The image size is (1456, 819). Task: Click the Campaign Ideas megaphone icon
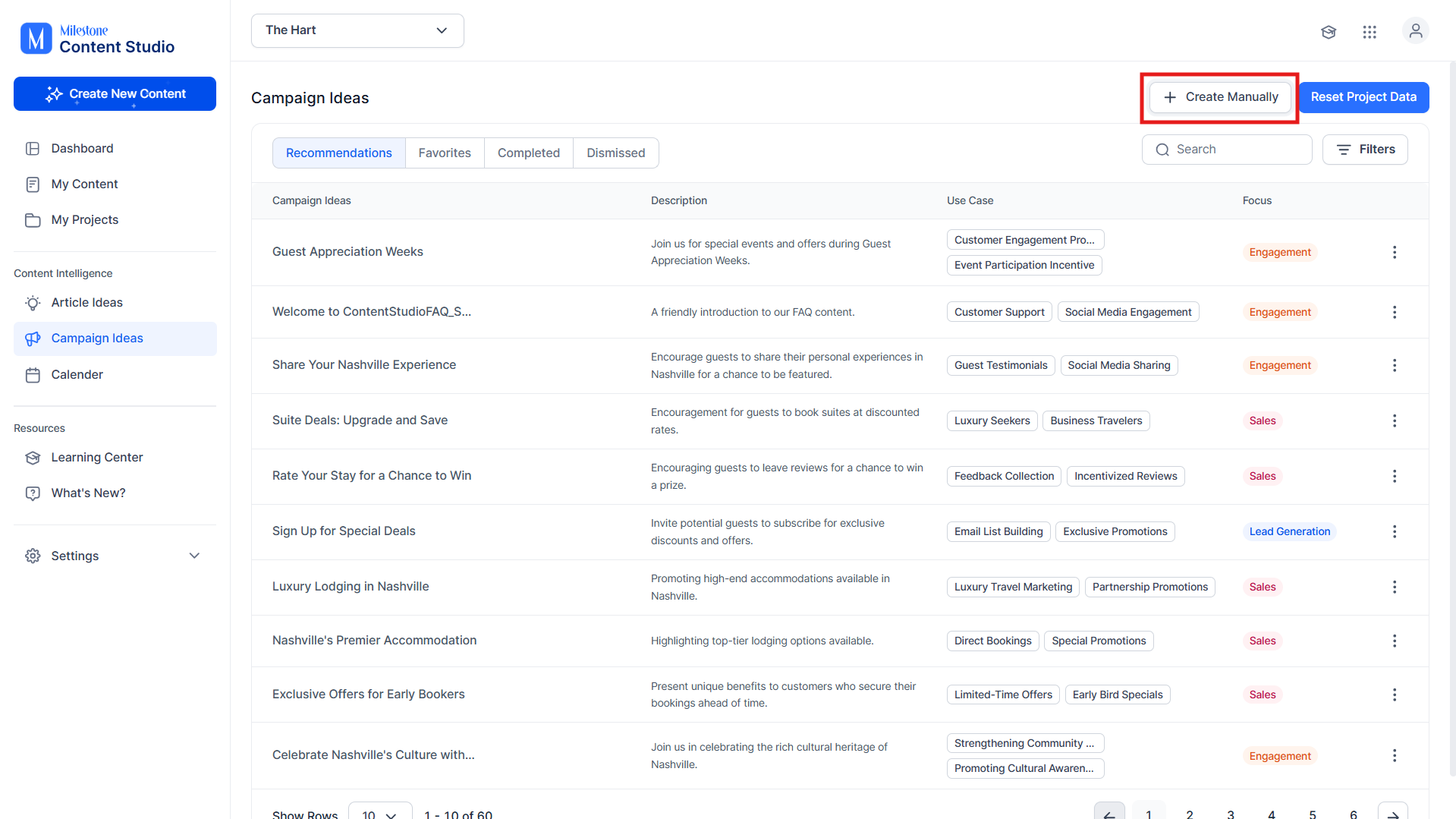pyautogui.click(x=33, y=339)
